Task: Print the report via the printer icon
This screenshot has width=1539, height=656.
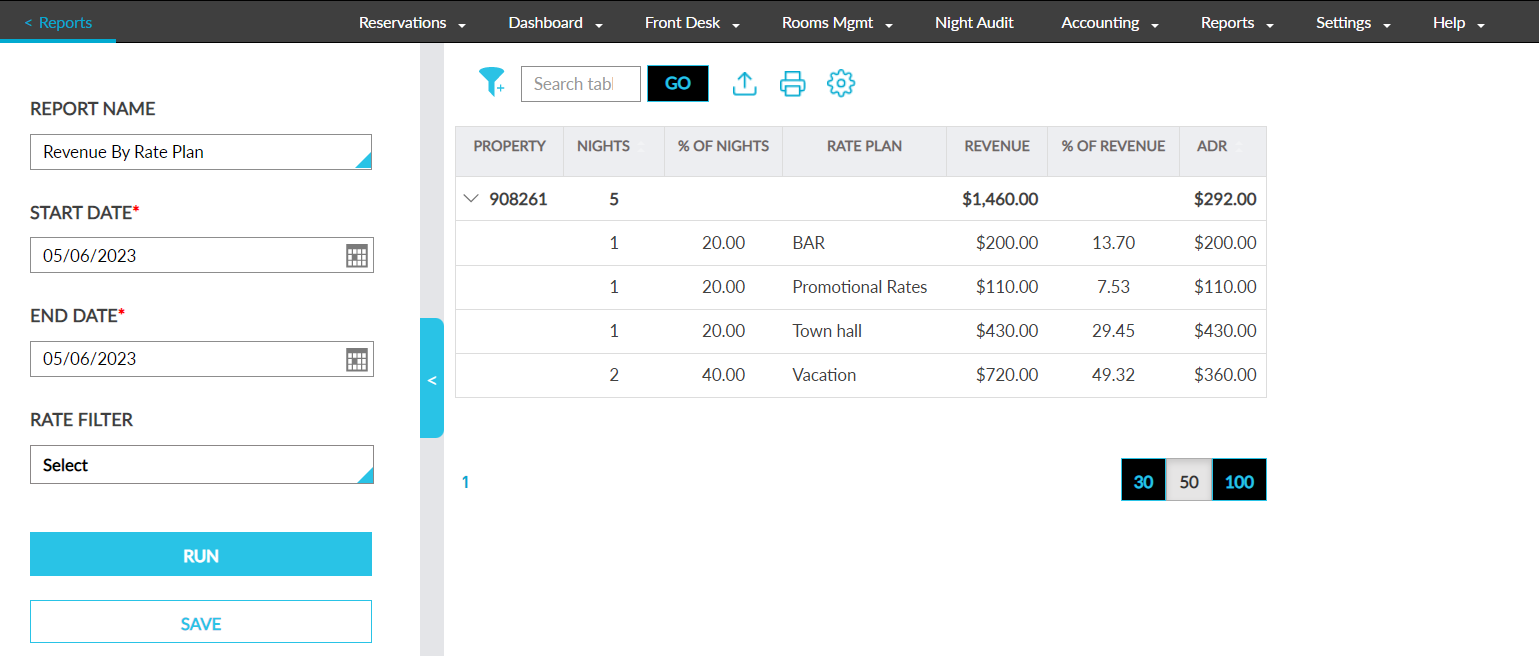Action: click(792, 84)
